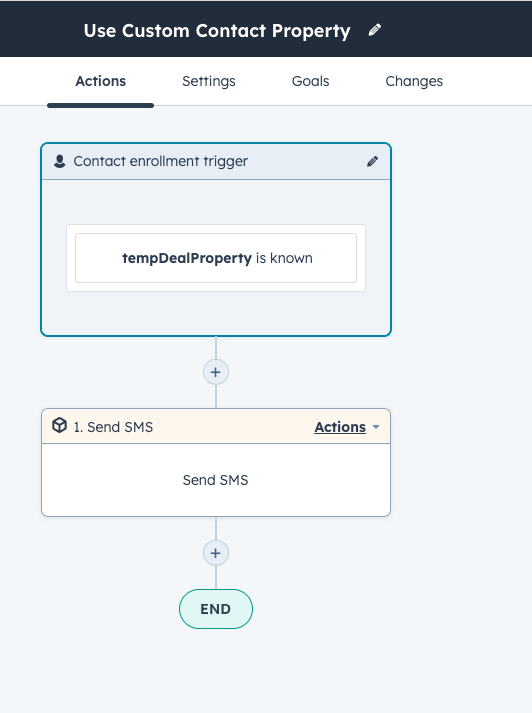
Task: Edit enrollment trigger via pencil icon
Action: pos(372,161)
